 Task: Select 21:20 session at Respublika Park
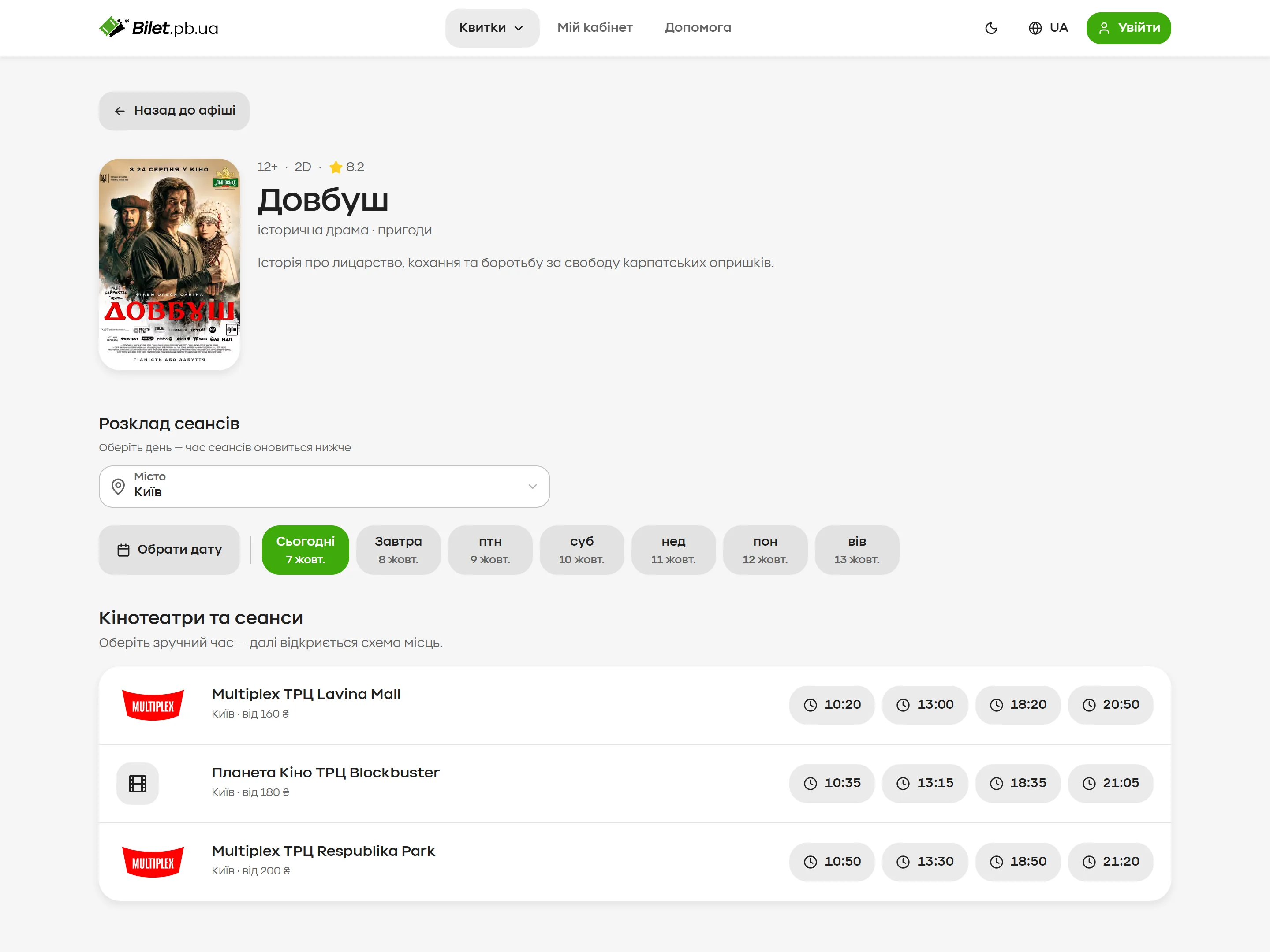tap(1110, 862)
